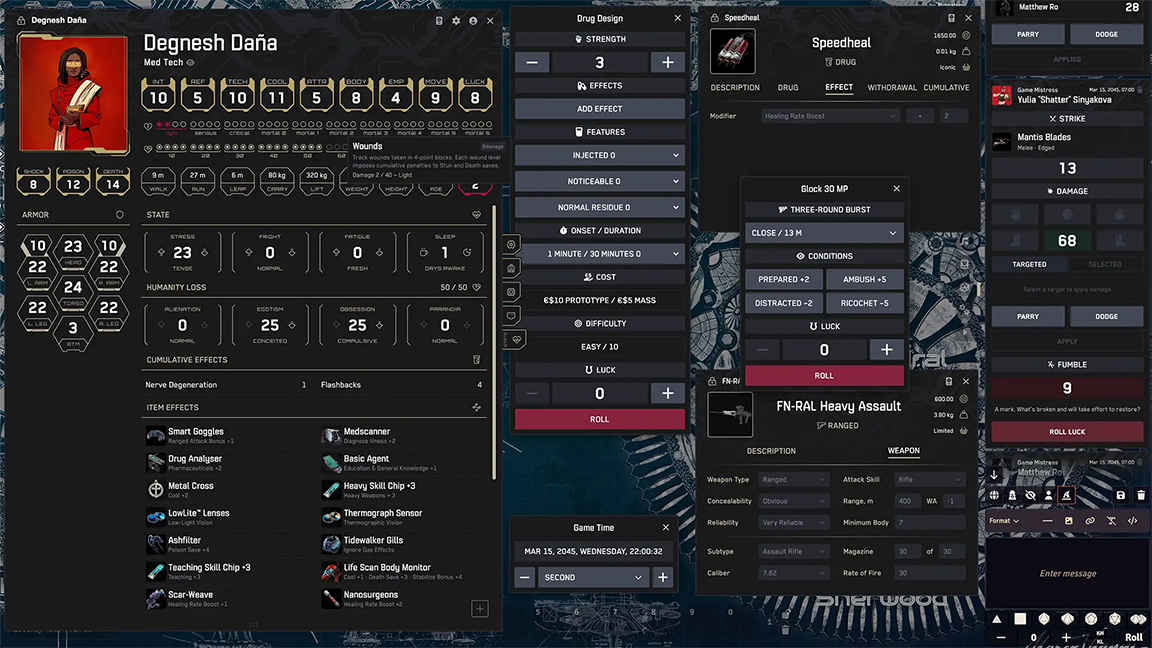
Task: Open the Description tab of FN-RAL Heavy Assault
Action: click(771, 451)
